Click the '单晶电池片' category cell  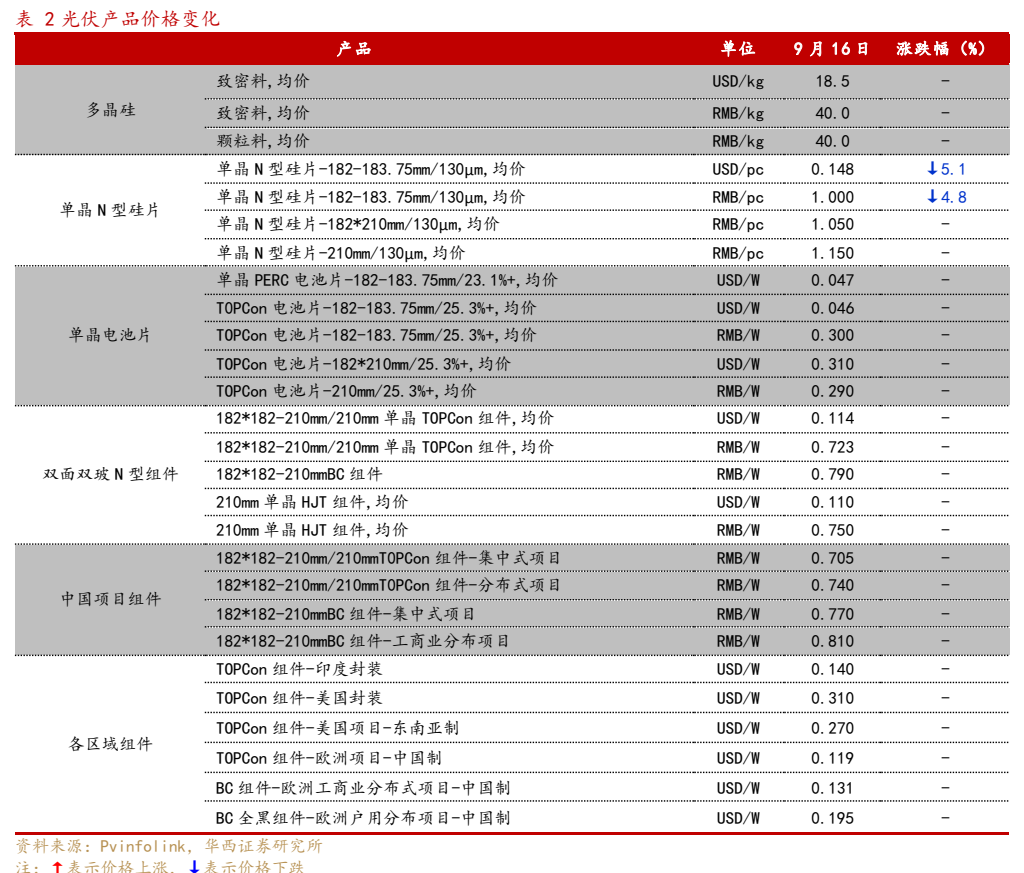(x=110, y=335)
